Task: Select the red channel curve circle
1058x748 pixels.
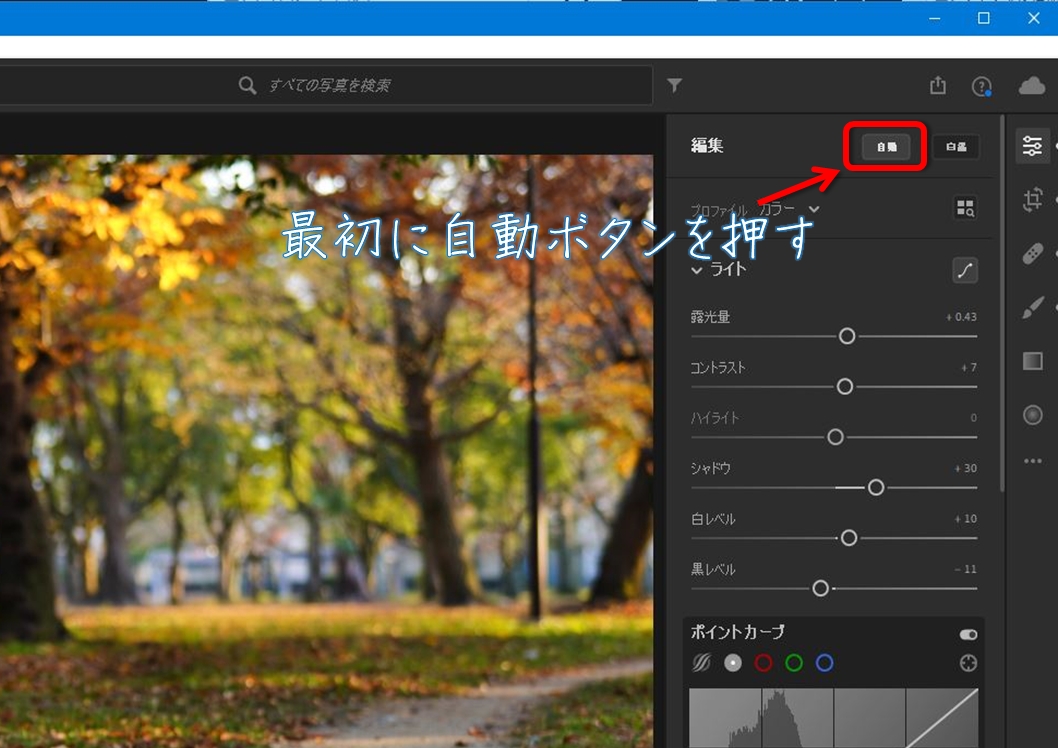Action: pyautogui.click(x=764, y=663)
